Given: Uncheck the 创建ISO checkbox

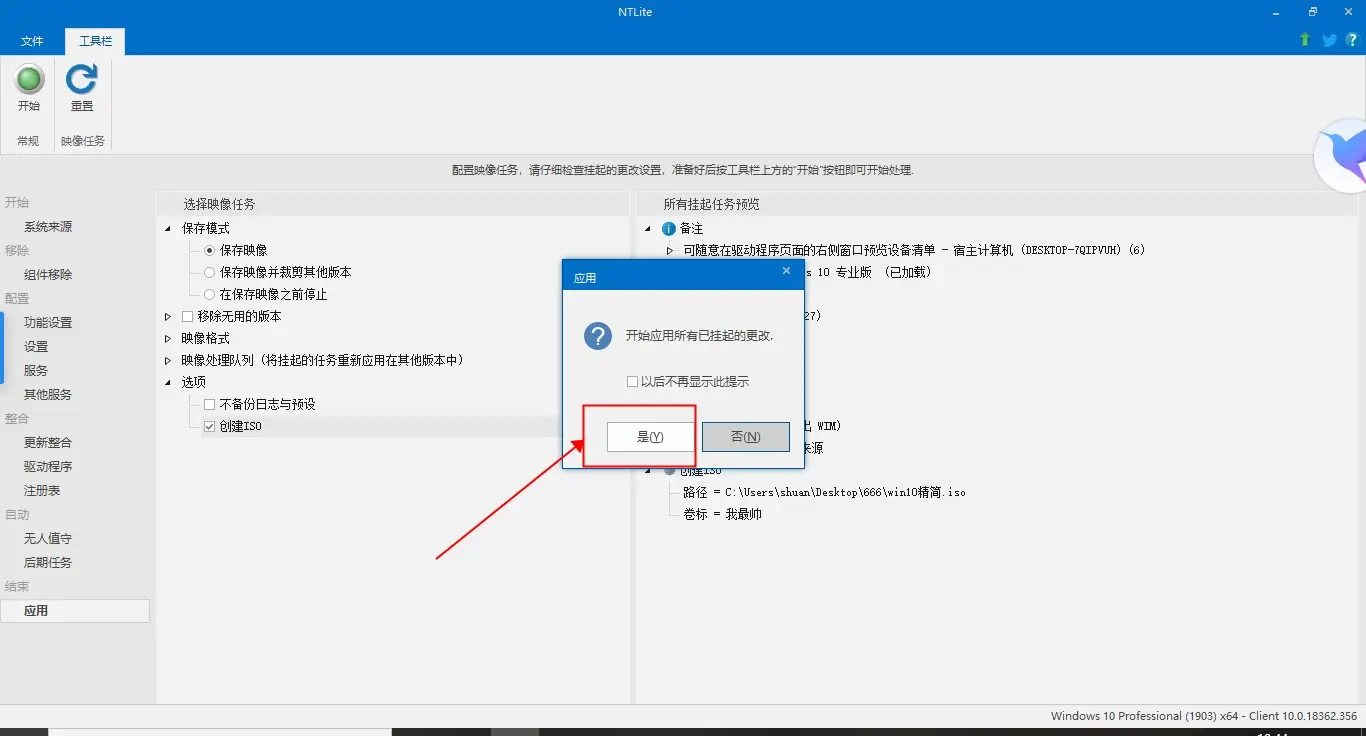Looking at the screenshot, I should tap(209, 426).
